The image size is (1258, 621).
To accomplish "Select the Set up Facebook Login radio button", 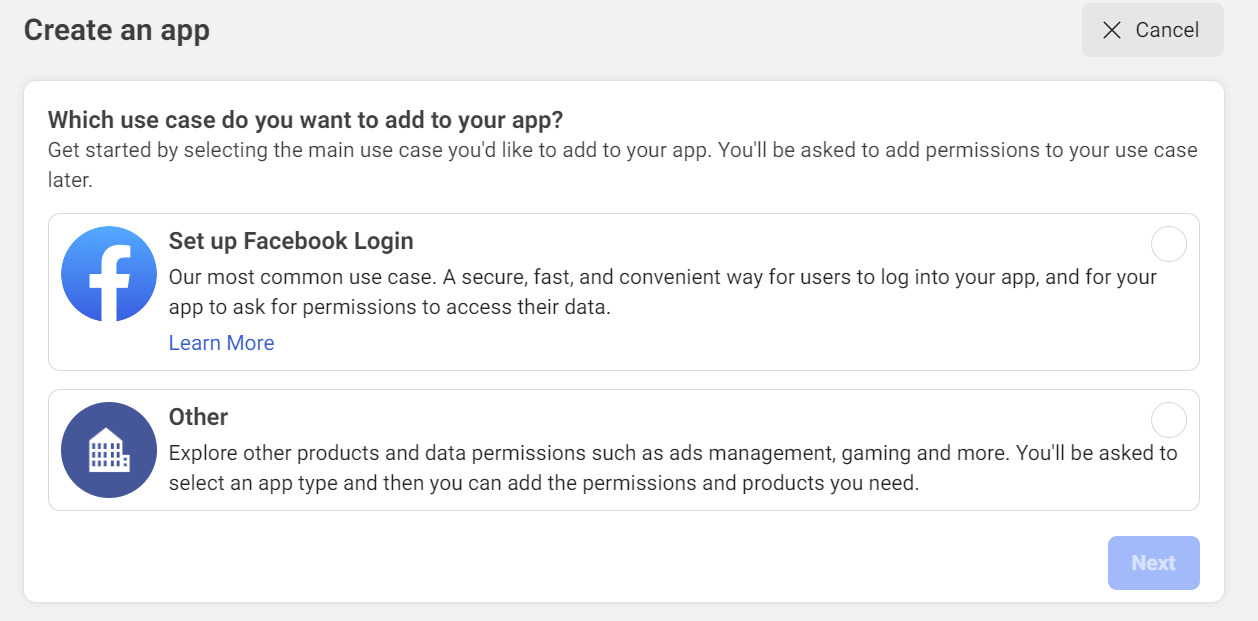I will pos(1168,244).
